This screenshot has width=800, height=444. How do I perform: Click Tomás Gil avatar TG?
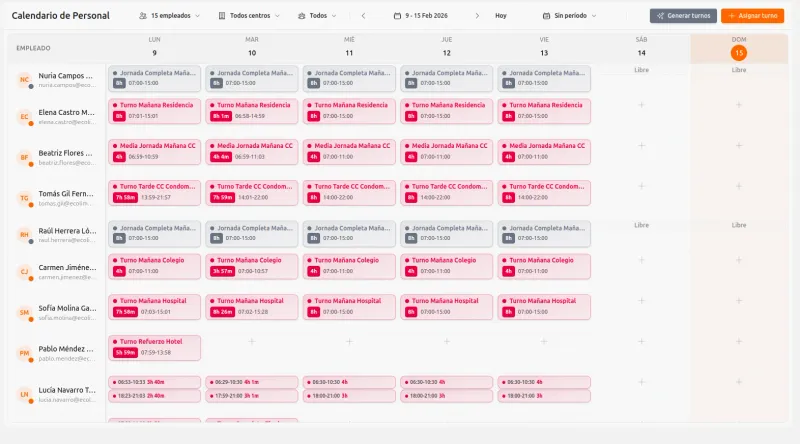(24, 198)
